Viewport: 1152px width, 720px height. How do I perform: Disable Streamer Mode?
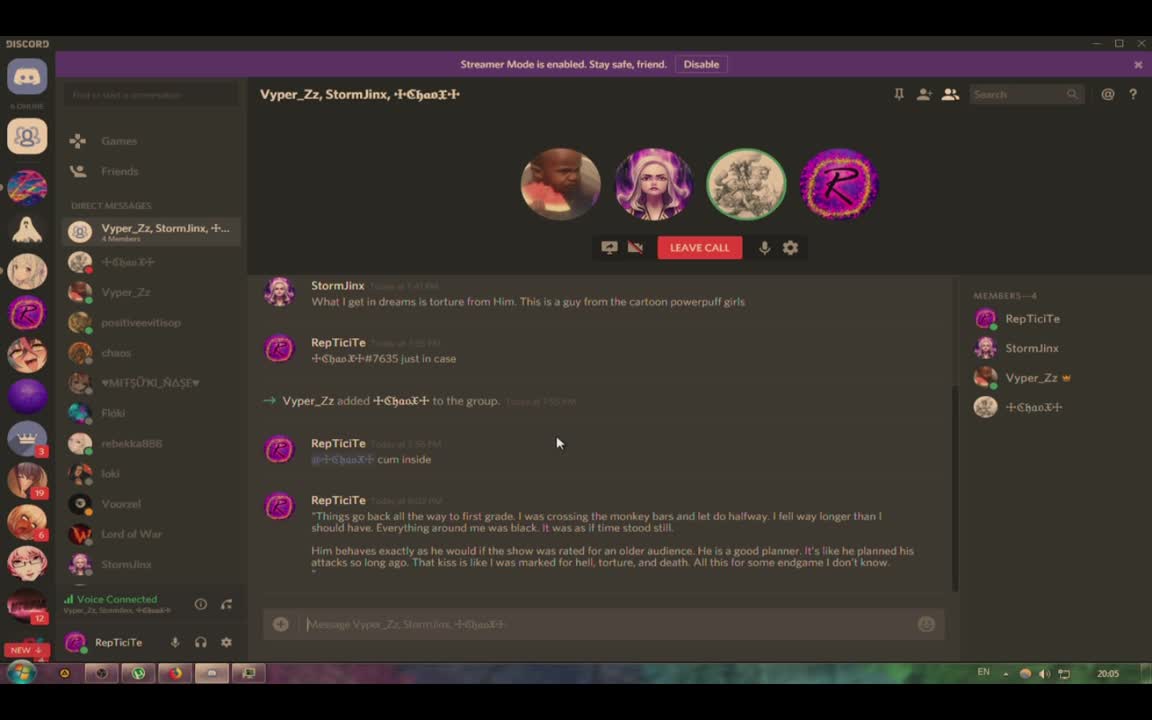coord(701,64)
